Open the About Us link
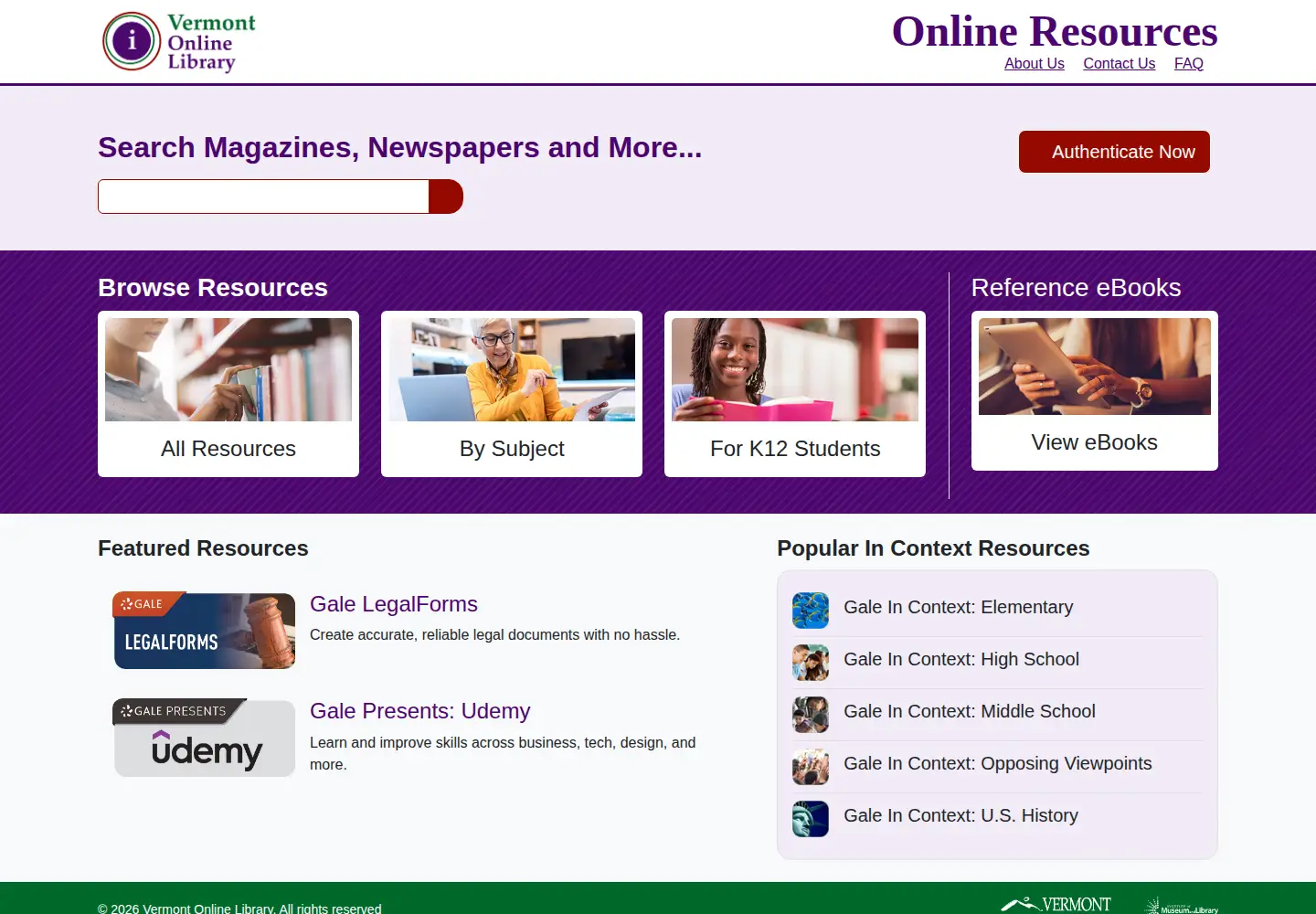Screen dimensions: 1316x914 click(1035, 63)
